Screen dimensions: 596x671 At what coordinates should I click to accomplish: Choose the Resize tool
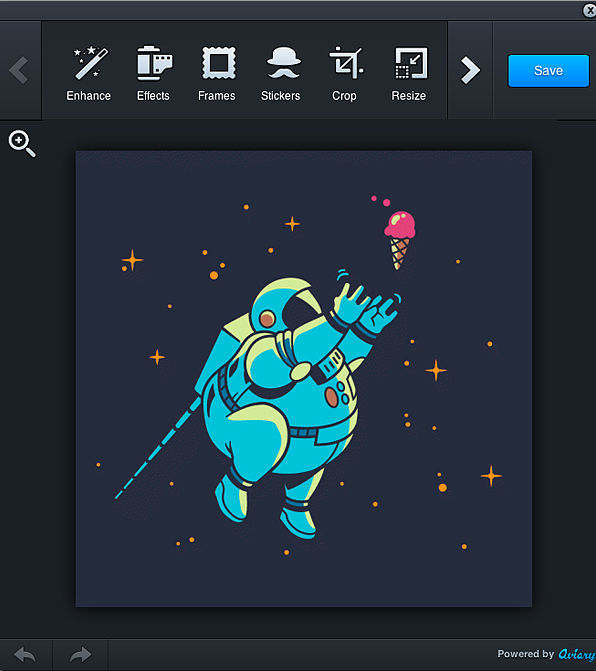click(409, 73)
